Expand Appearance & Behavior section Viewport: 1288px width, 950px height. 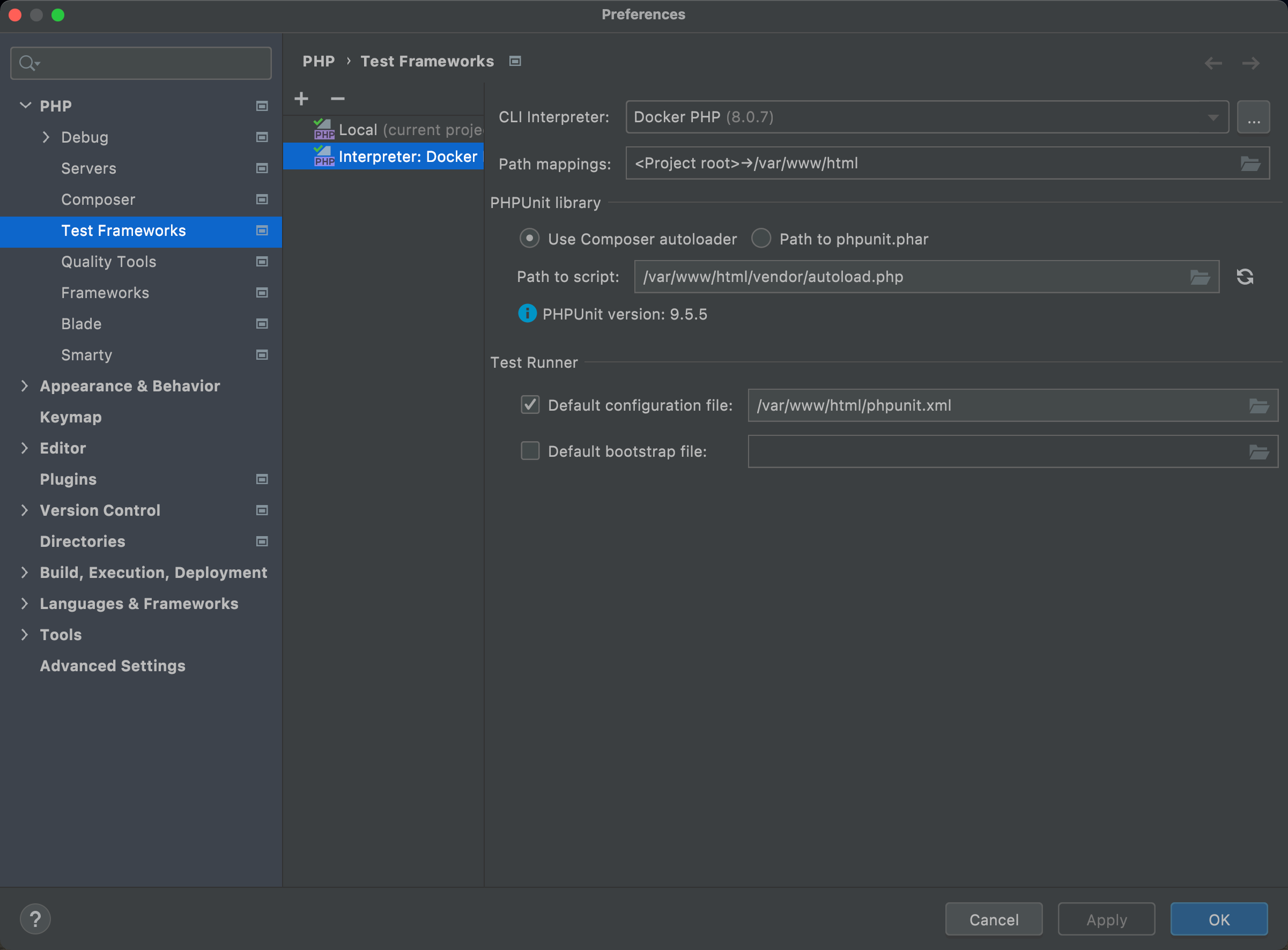point(24,386)
